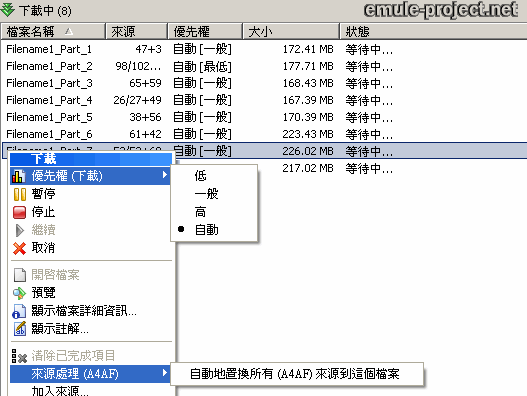
Task: Click the show comments pencil icon
Action: (x=19, y=329)
